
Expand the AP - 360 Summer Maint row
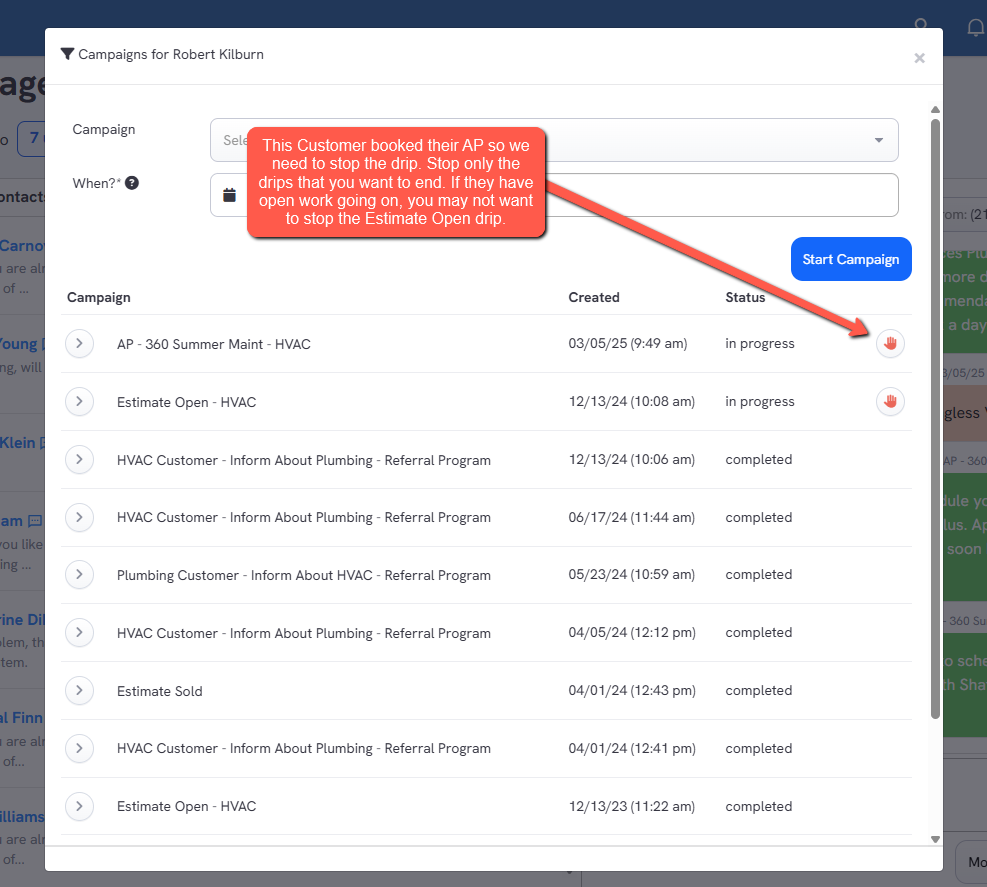click(x=79, y=344)
